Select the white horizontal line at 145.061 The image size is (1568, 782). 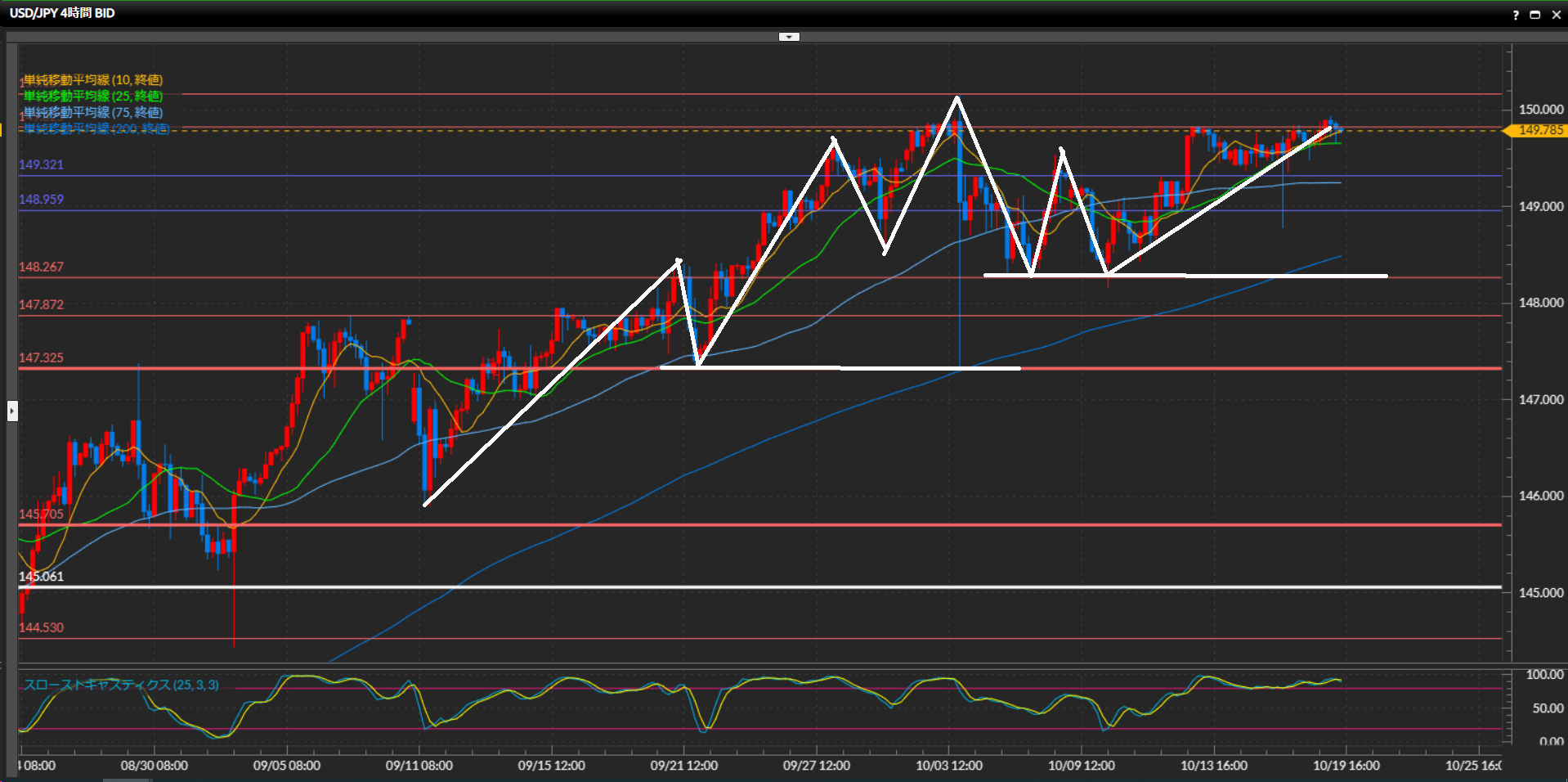(736, 586)
